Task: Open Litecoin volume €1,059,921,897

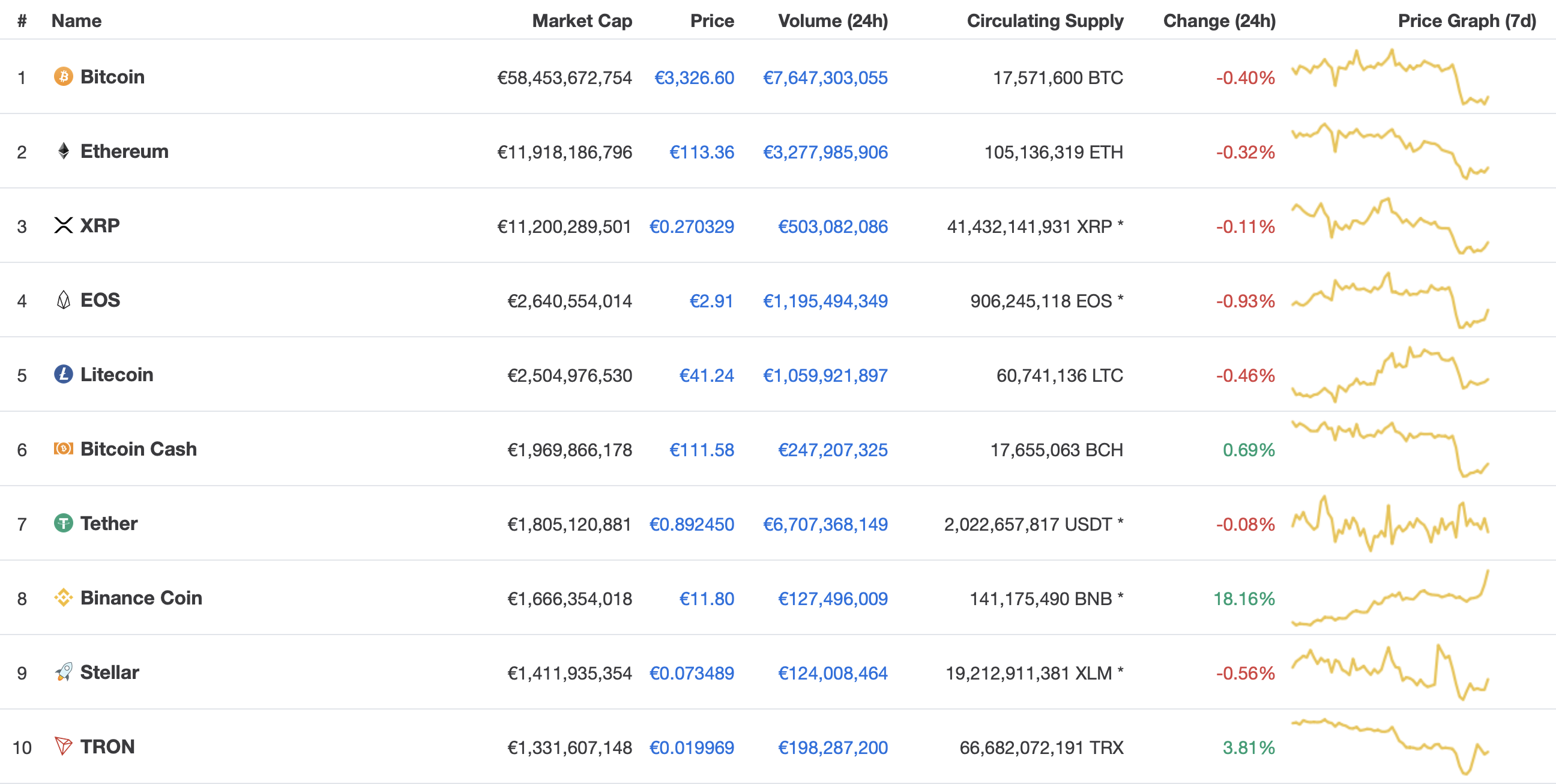Action: point(825,376)
